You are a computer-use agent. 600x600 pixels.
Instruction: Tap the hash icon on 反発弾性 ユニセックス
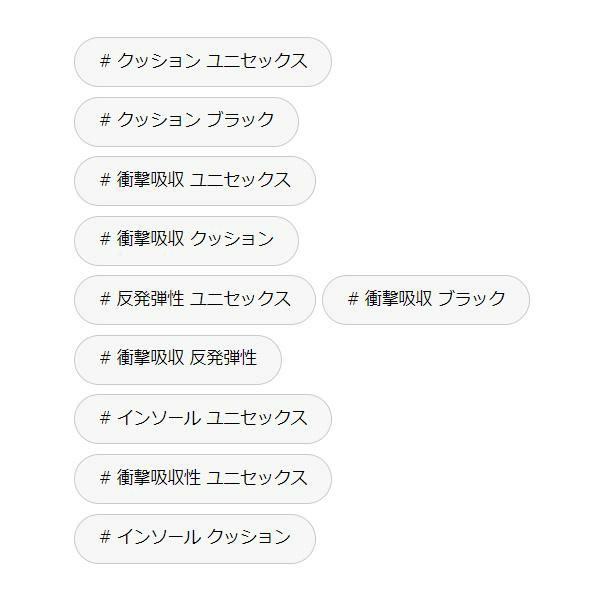click(x=105, y=300)
